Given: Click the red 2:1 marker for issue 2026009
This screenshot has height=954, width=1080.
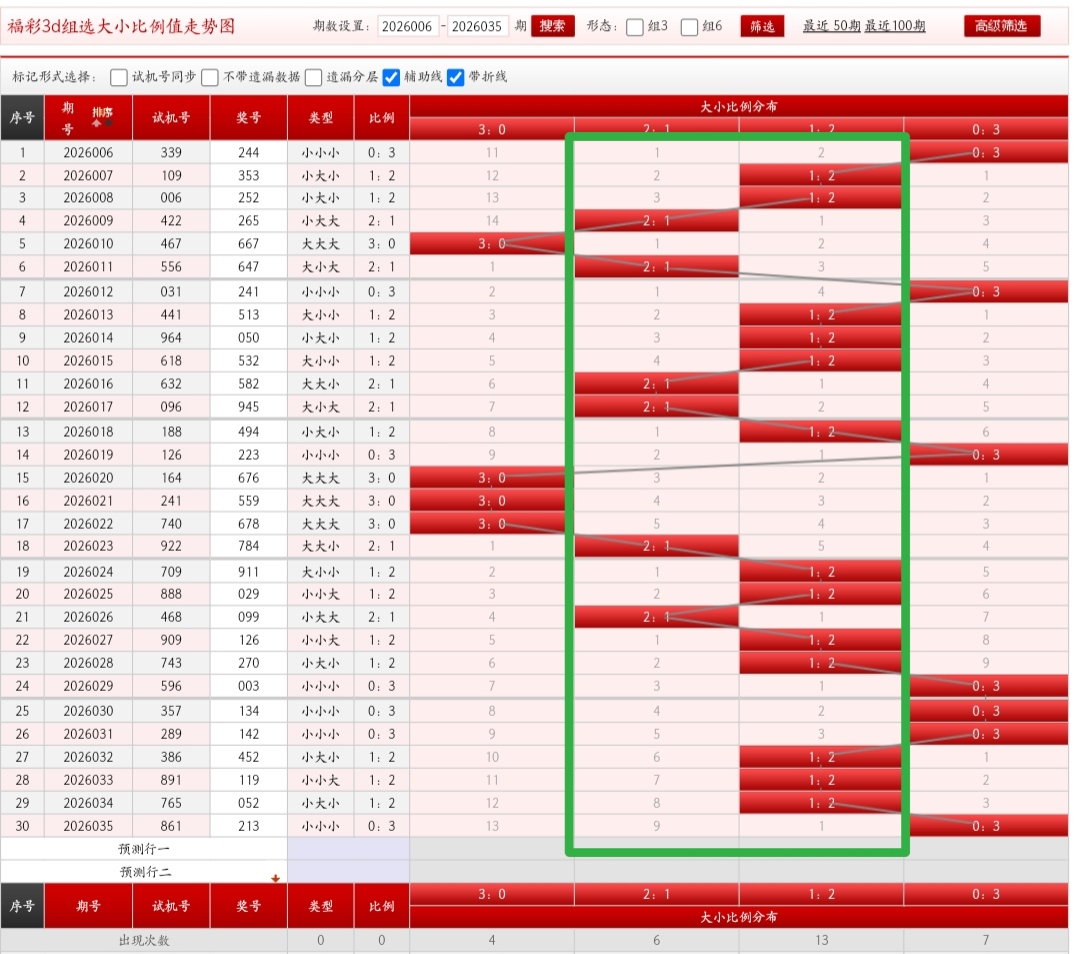Looking at the screenshot, I should (656, 221).
